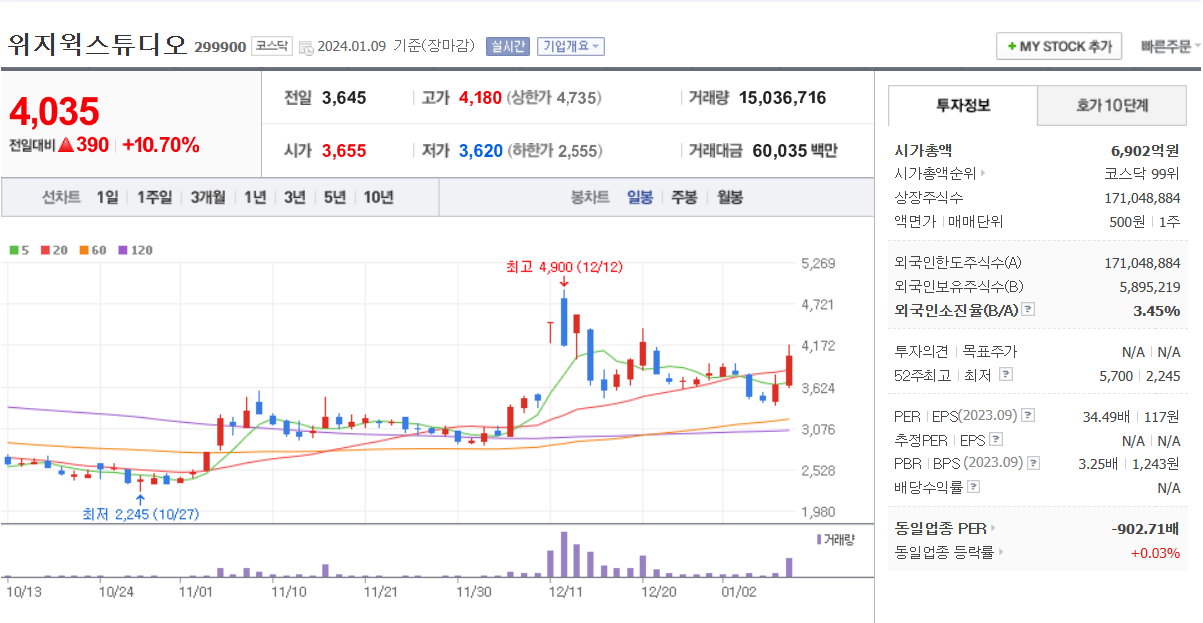The image size is (1203, 623).
Task: Select 5년 line chart period
Action: click(334, 197)
